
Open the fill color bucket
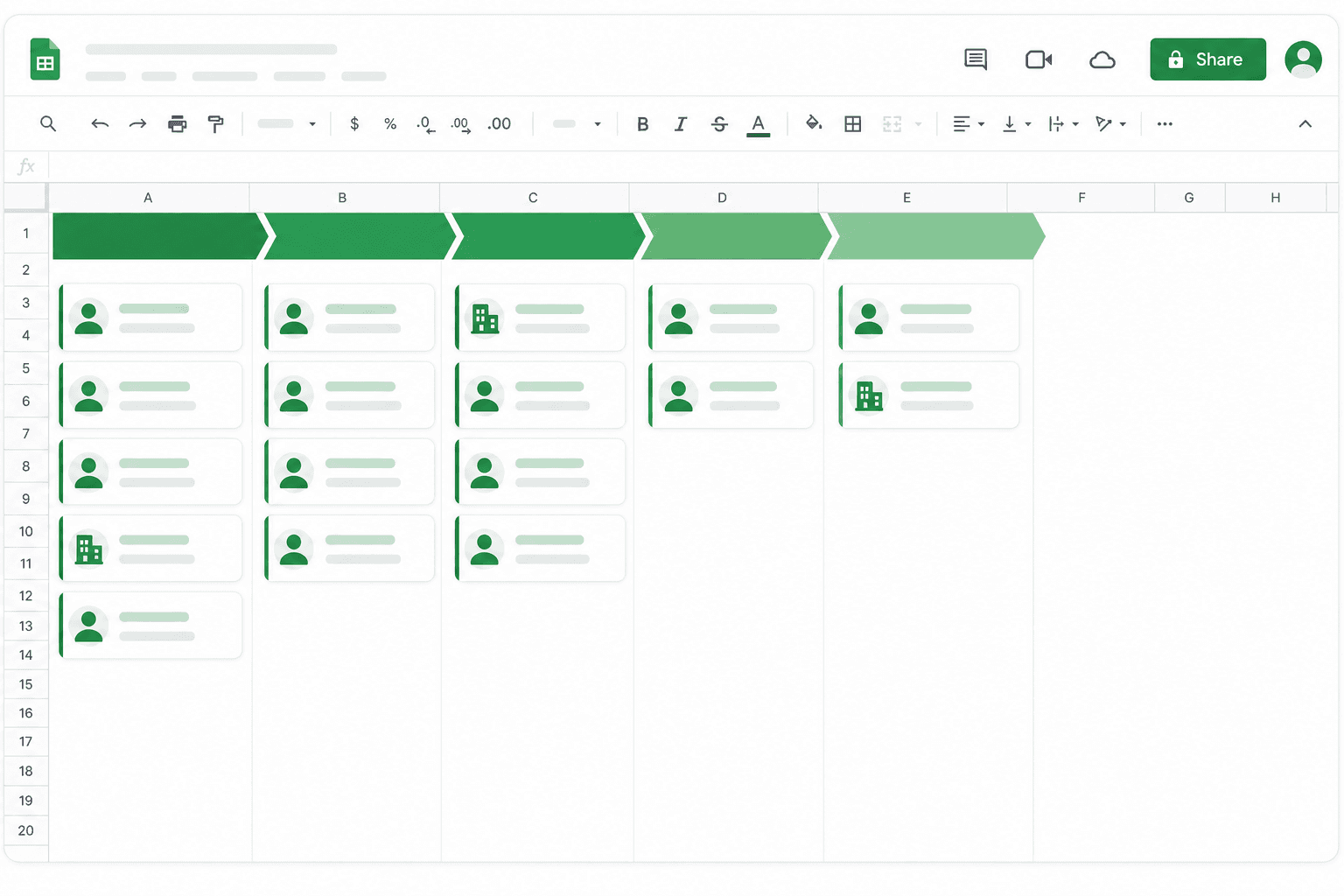point(814,123)
